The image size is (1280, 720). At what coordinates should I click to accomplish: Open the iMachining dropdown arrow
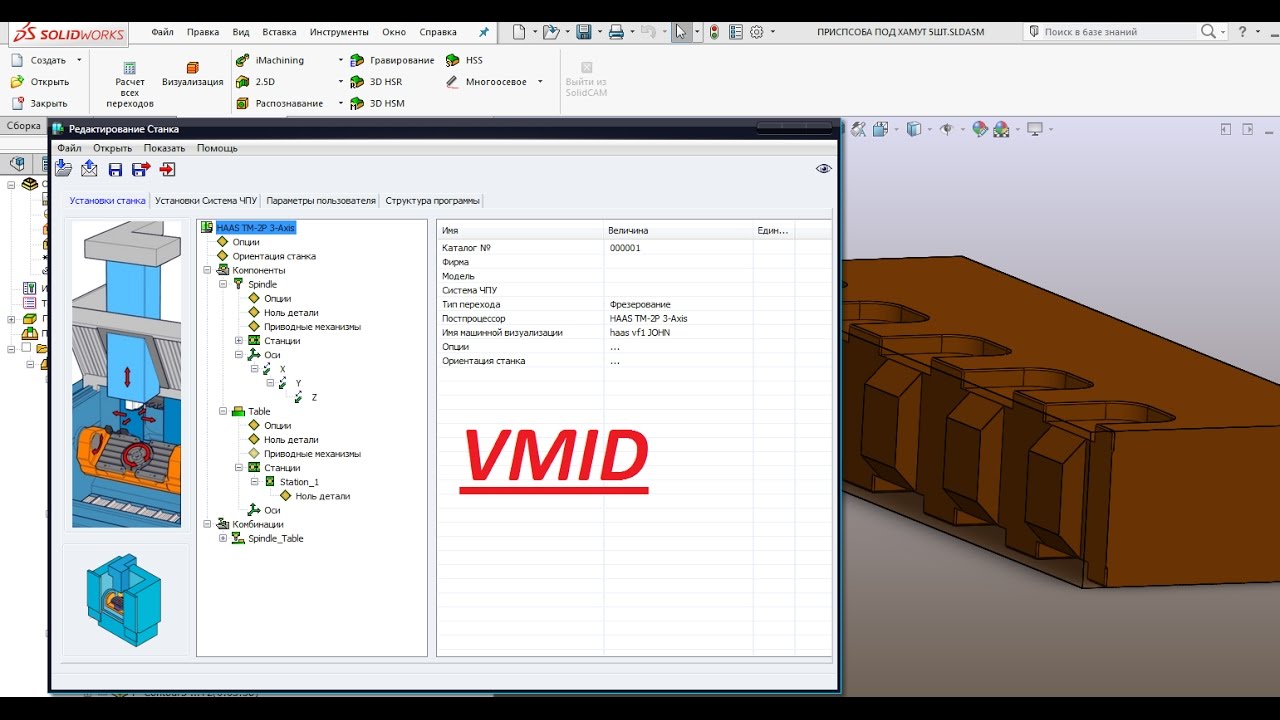(x=340, y=60)
